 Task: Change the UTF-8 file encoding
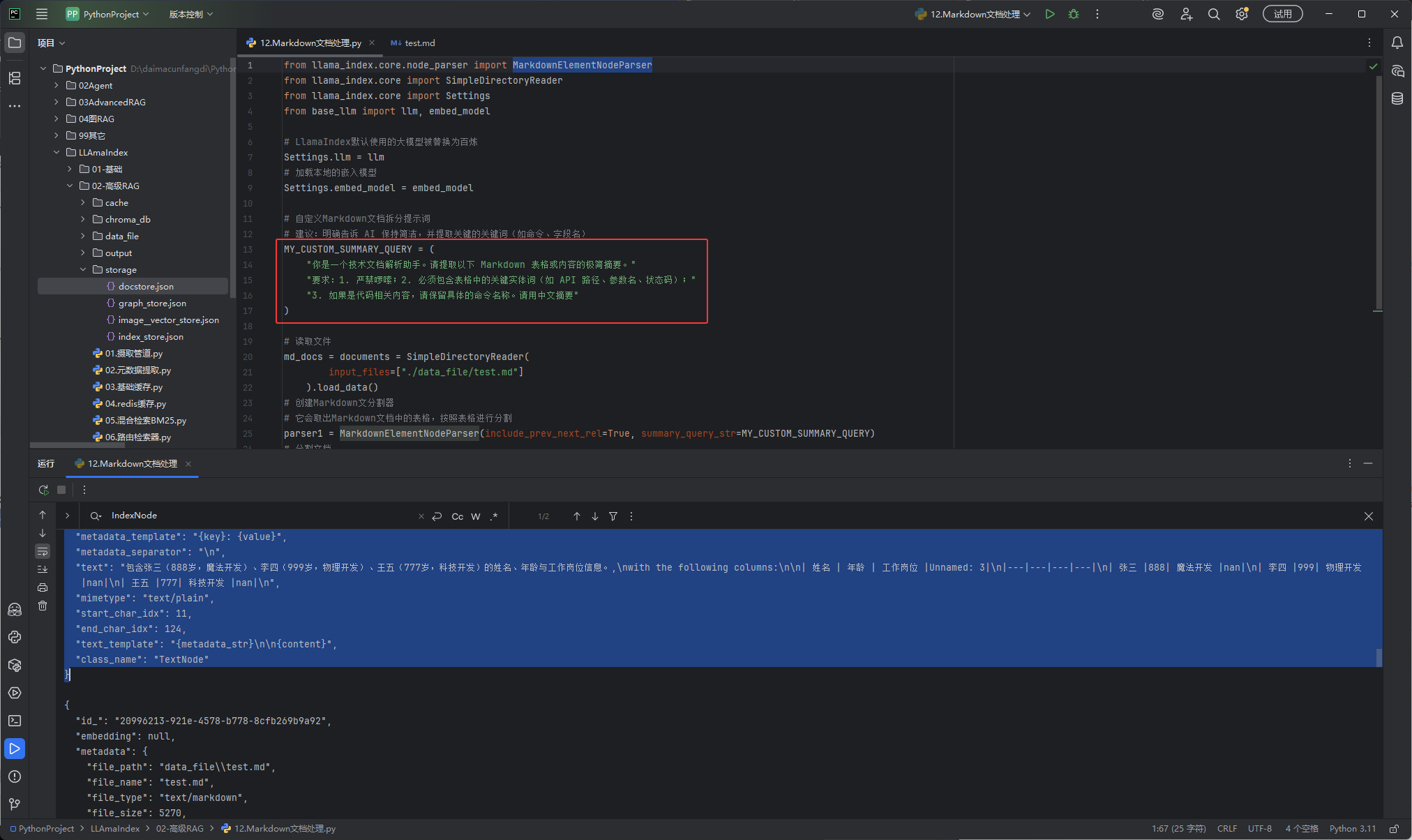pyautogui.click(x=1260, y=829)
